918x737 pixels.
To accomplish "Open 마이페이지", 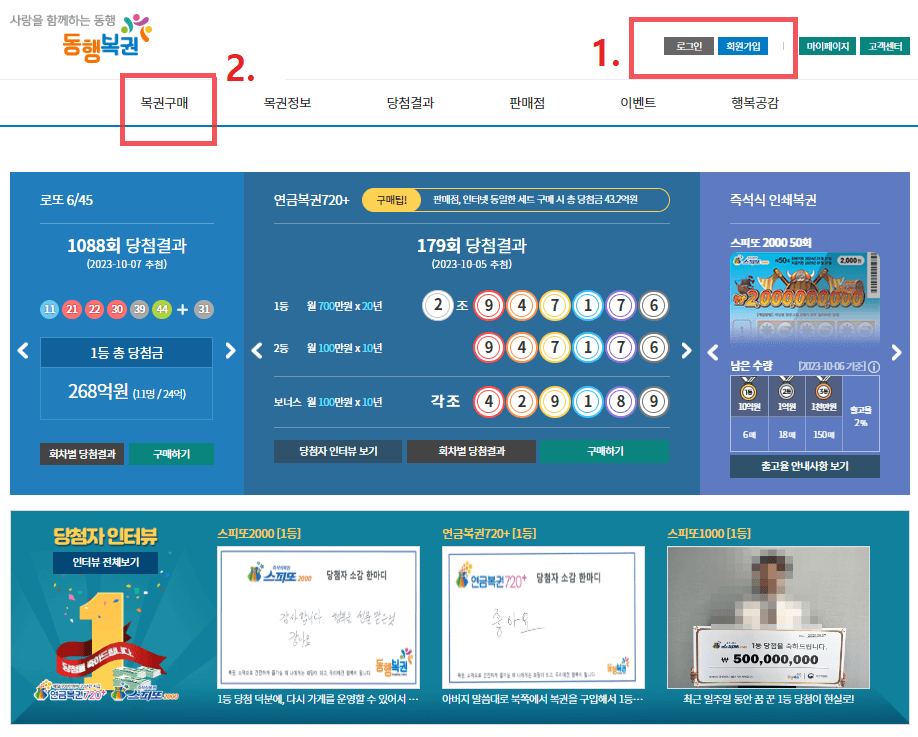I will click(x=827, y=46).
